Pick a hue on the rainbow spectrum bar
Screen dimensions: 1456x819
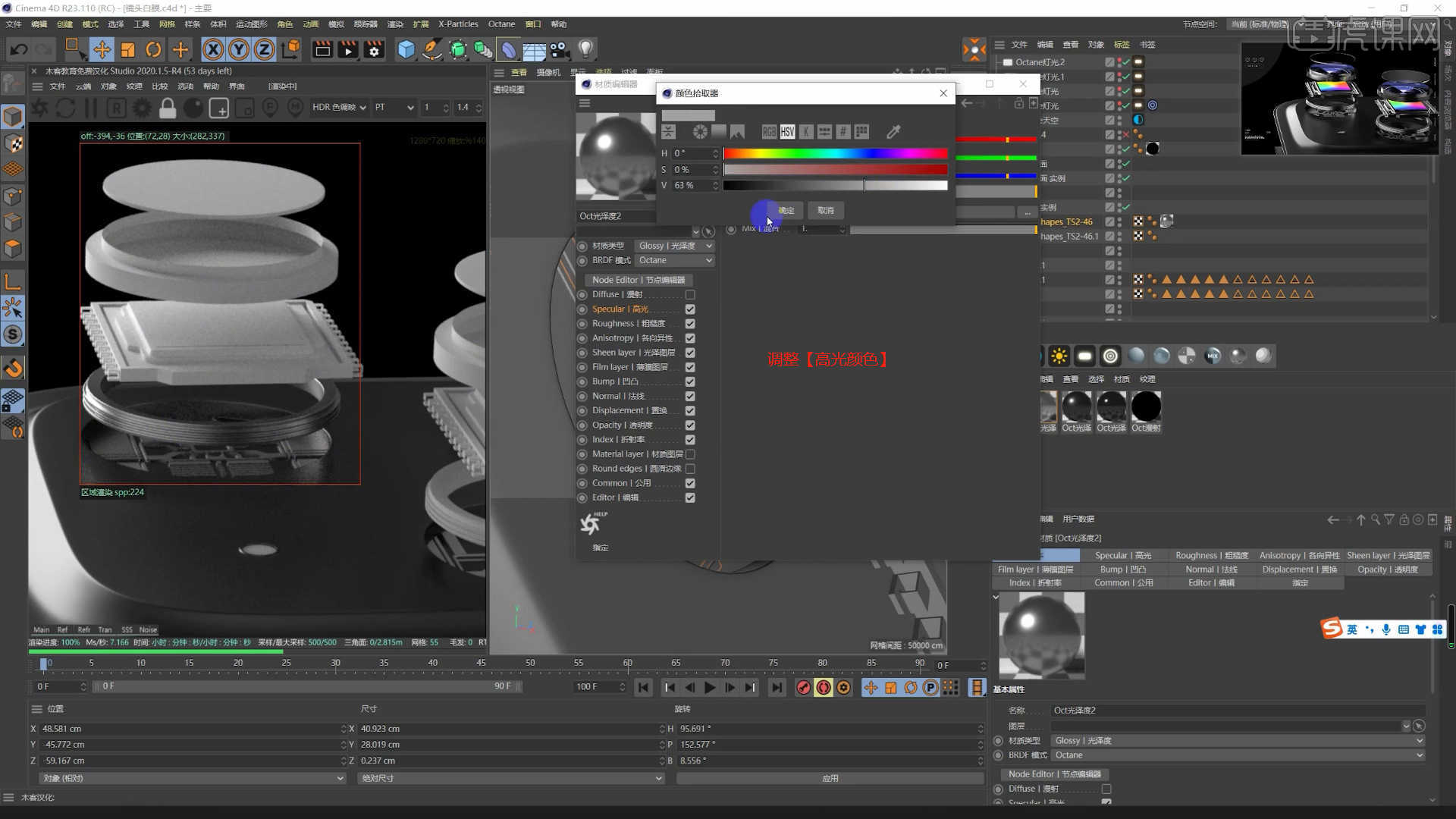[x=834, y=152]
